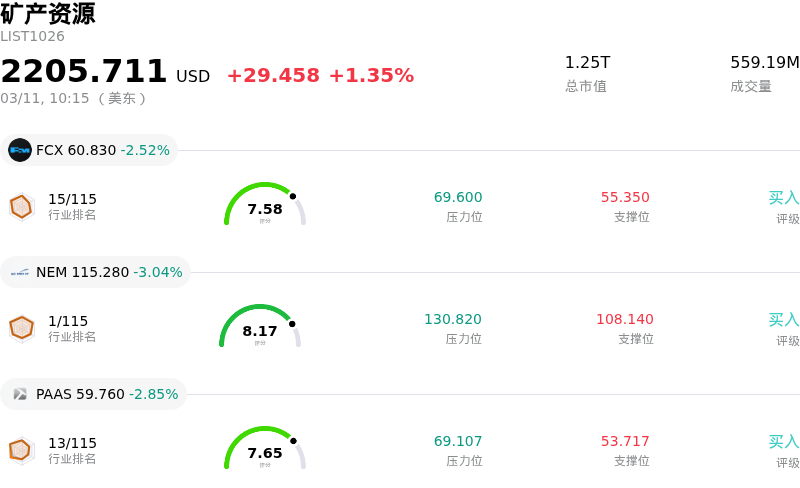Click the NEM company logo icon

[x=20, y=272]
